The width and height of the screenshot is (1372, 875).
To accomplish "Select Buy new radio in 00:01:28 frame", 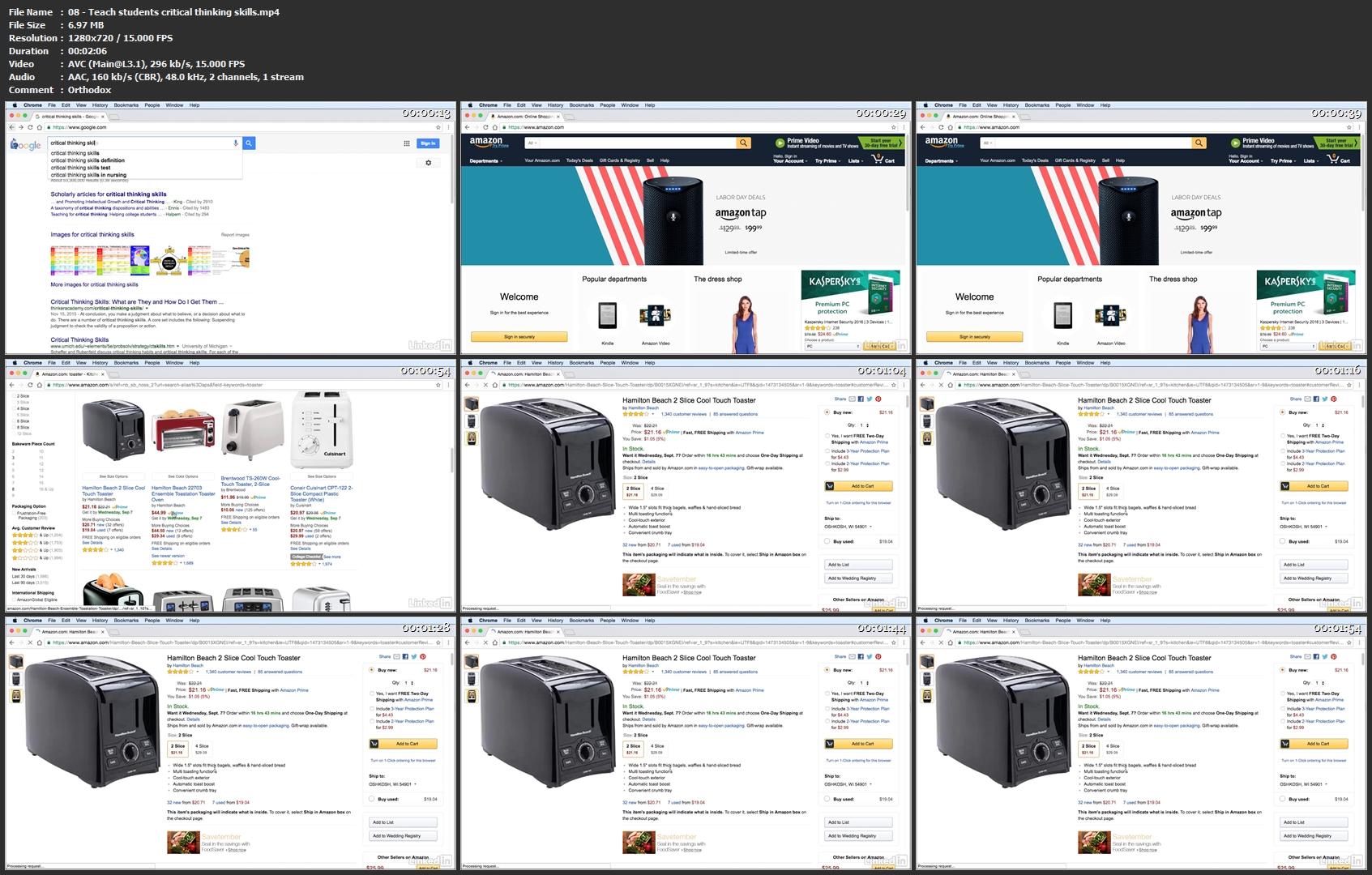I will (x=371, y=670).
